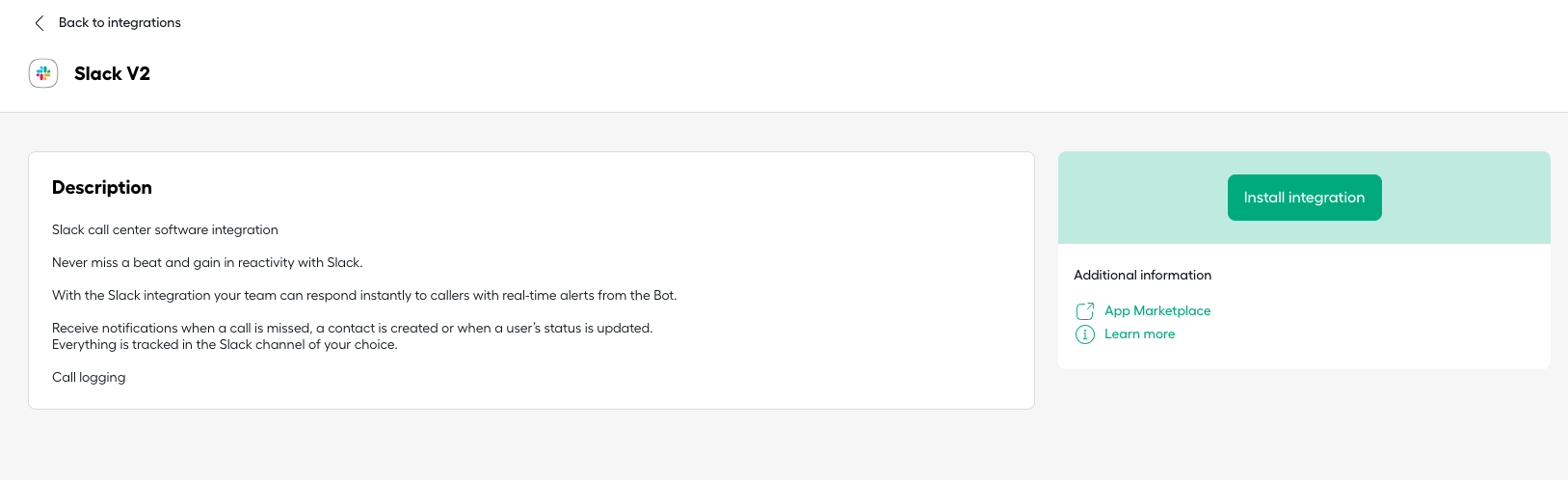
Task: Click the Never miss a beat sentence
Action: 207,262
